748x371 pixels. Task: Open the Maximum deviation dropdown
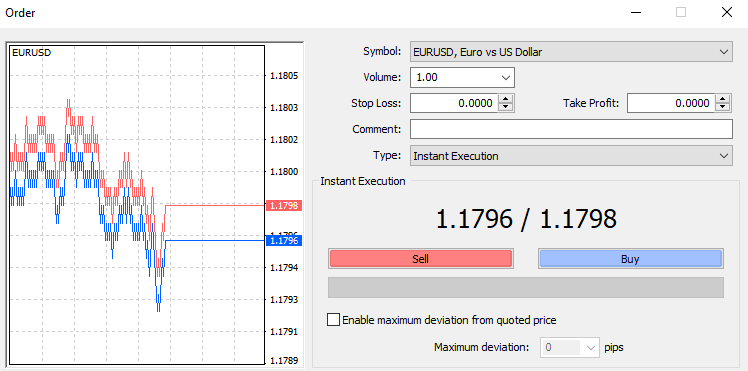(x=570, y=347)
